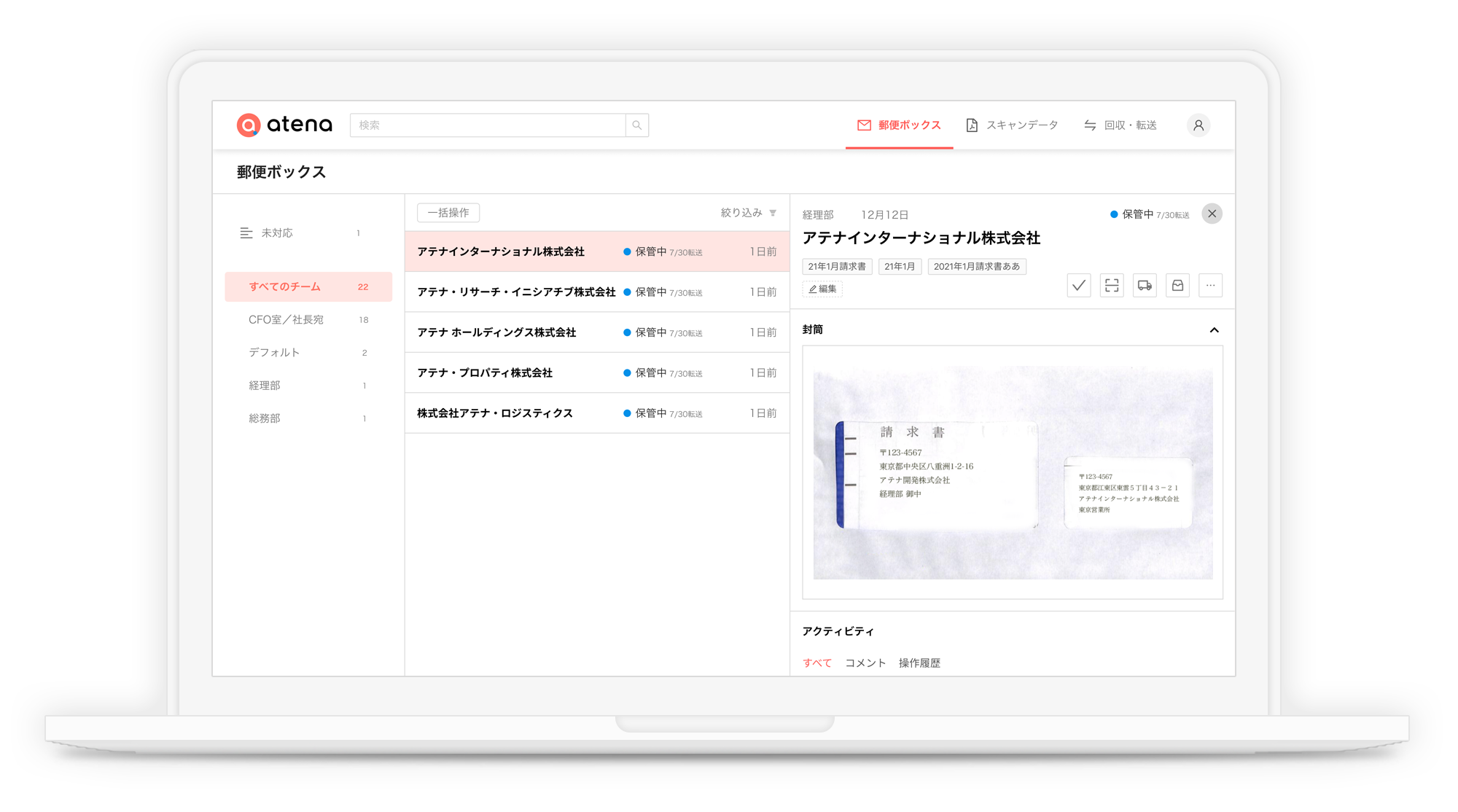Open the scanned envelope image thumbnail
1458x812 pixels.
[1012, 472]
